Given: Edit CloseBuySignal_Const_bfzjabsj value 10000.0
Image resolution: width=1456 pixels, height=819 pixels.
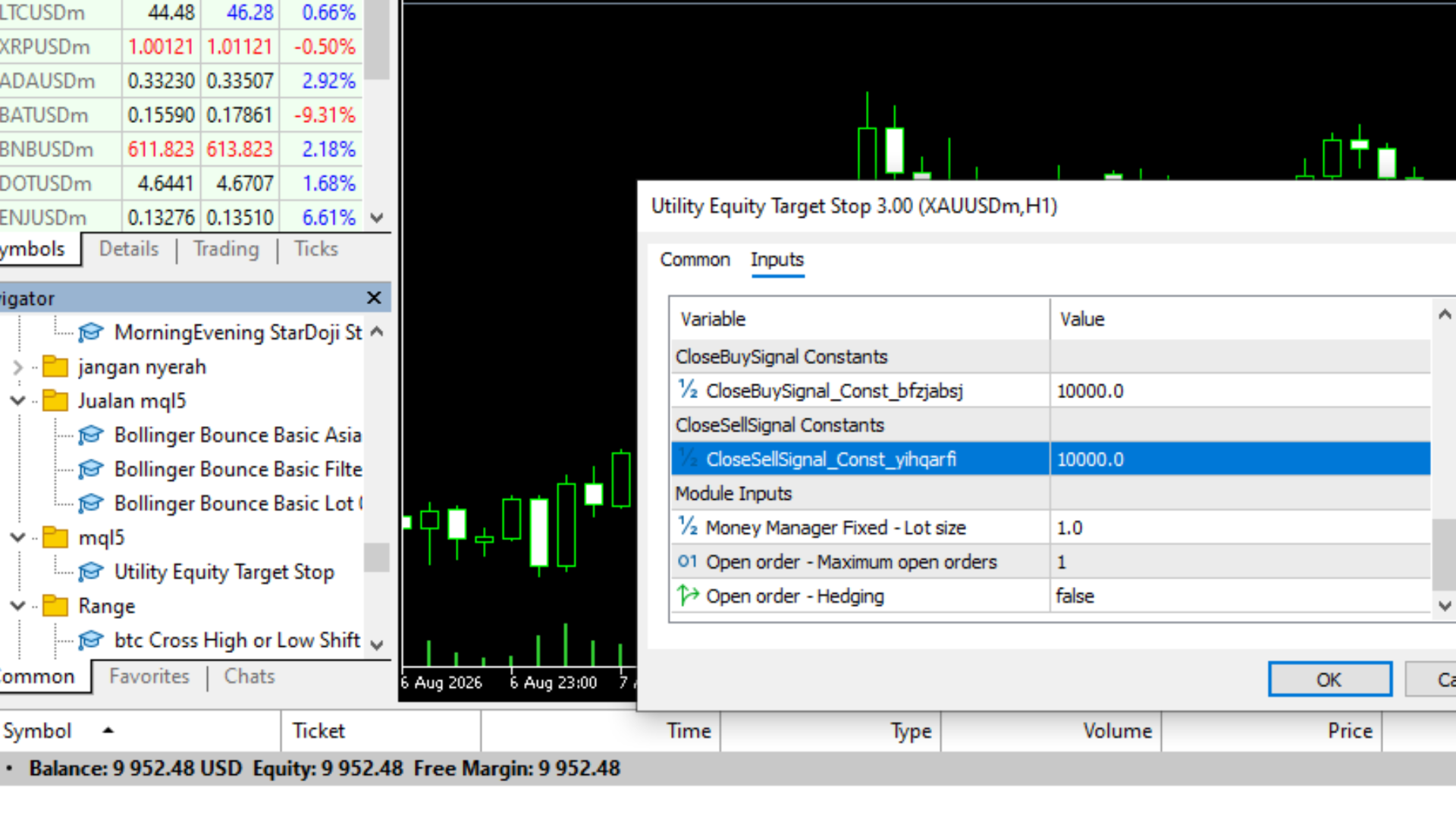Looking at the screenshot, I should 1241,391.
